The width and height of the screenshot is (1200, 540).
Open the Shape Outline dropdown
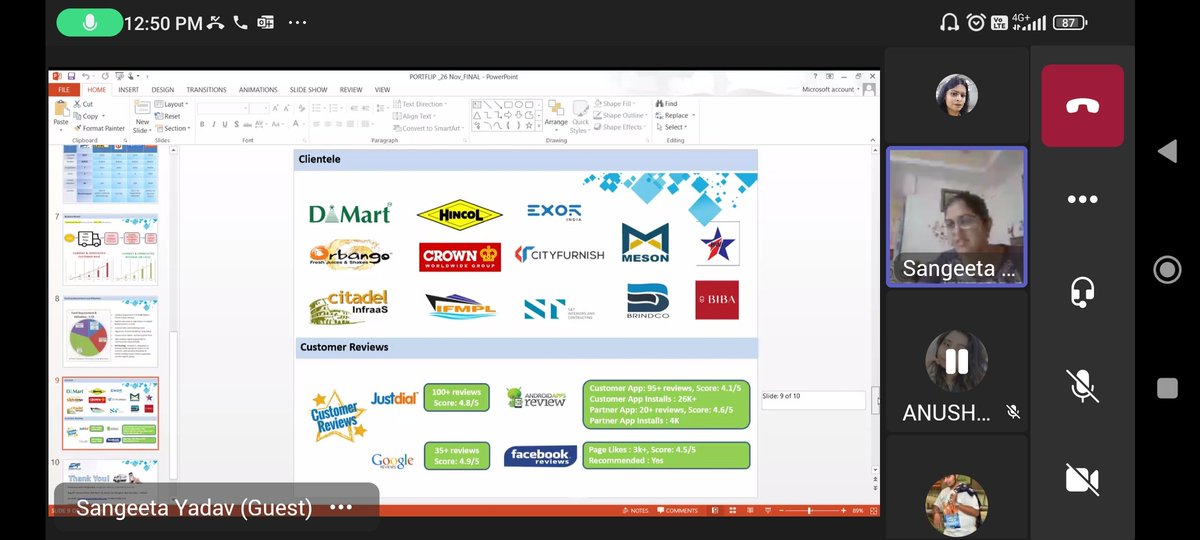[619, 116]
